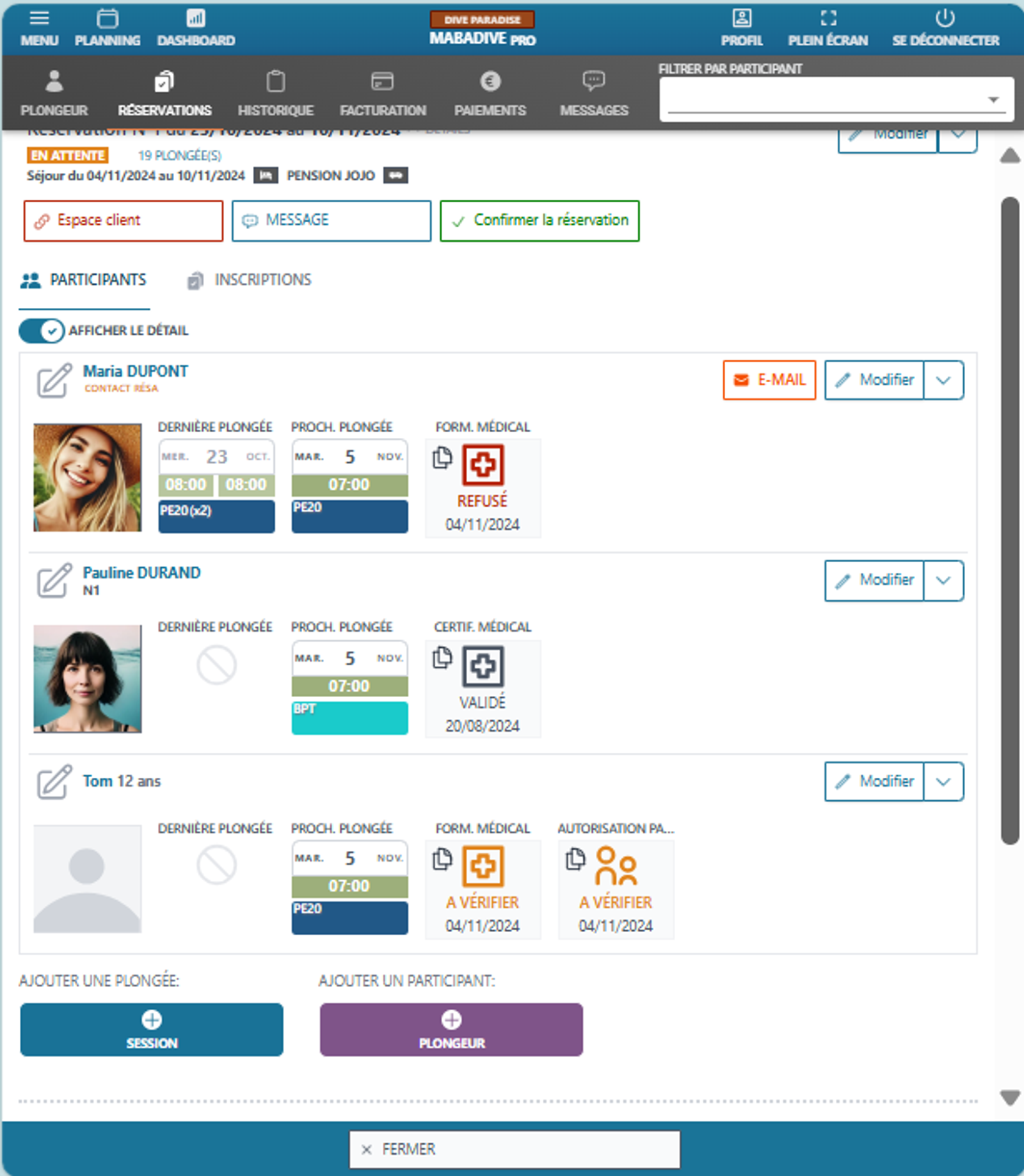Click the MESSAGE button
The height and width of the screenshot is (1176, 1024).
[x=332, y=221]
